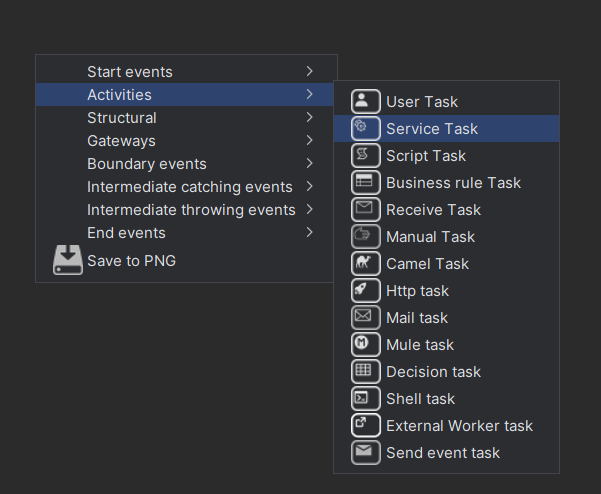601x494 pixels.
Task: Click the Receive Task envelope icon
Action: [366, 209]
